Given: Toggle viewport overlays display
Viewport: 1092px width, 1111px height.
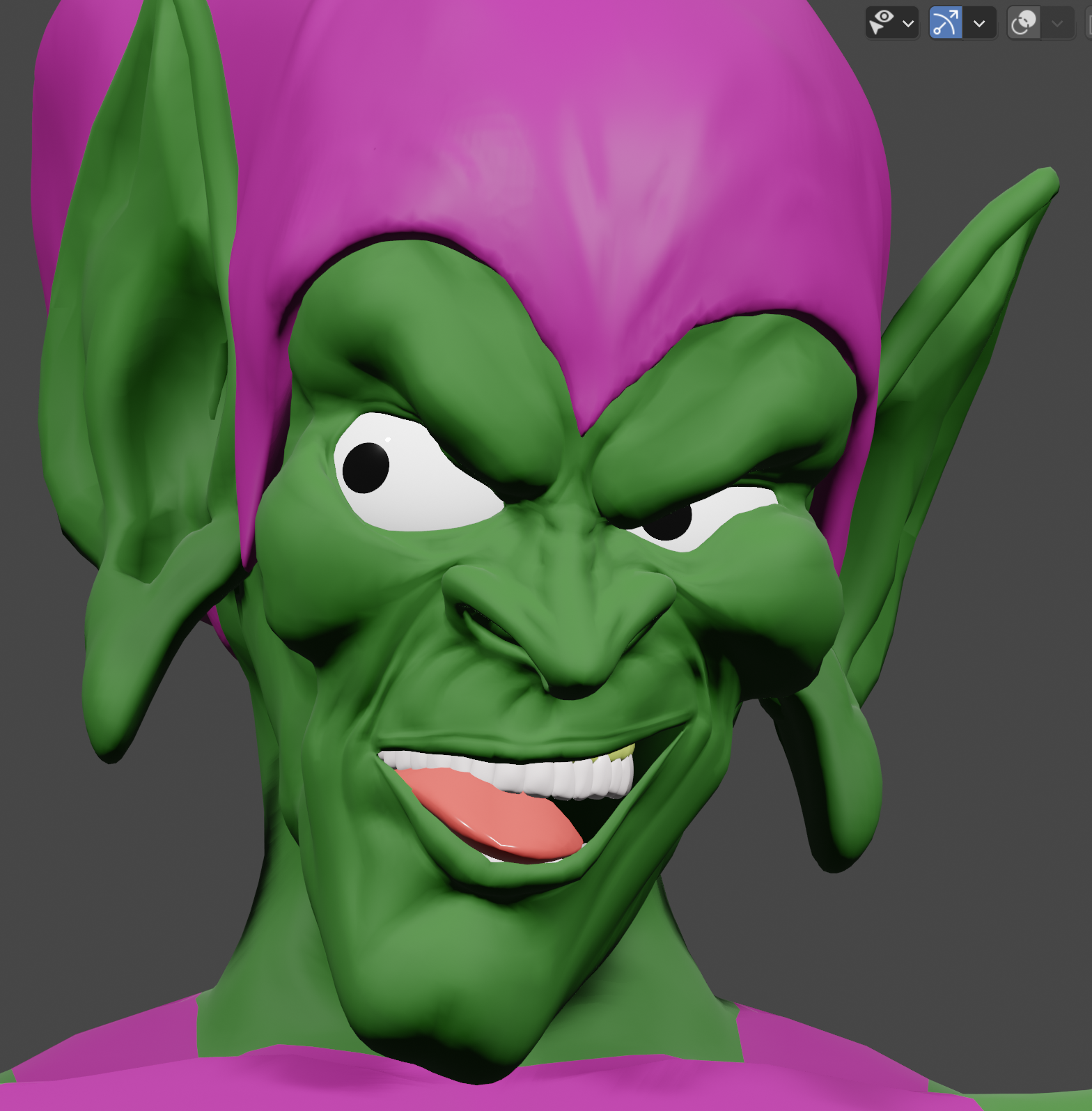Looking at the screenshot, I should pos(1024,23).
